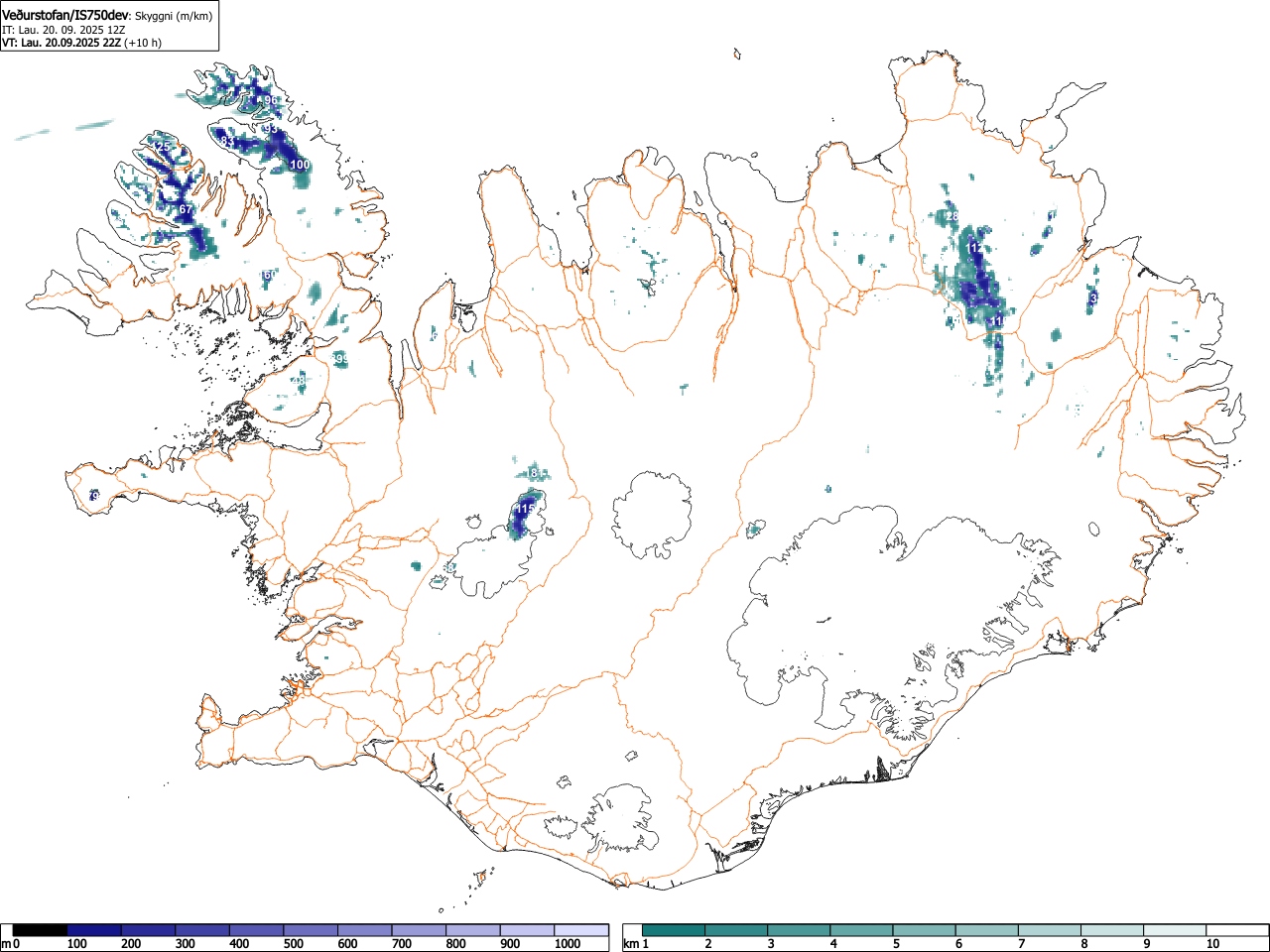The height and width of the screenshot is (952, 1270).
Task: Click the 200 label on the metres legend
Action: (131, 944)
